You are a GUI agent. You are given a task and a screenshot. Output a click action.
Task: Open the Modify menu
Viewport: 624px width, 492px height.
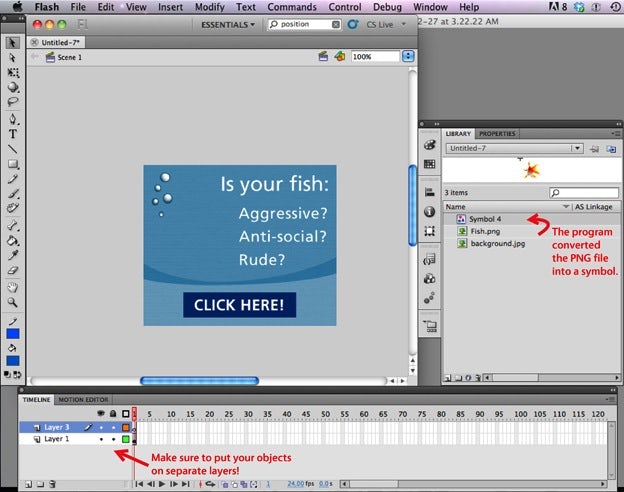(209, 7)
